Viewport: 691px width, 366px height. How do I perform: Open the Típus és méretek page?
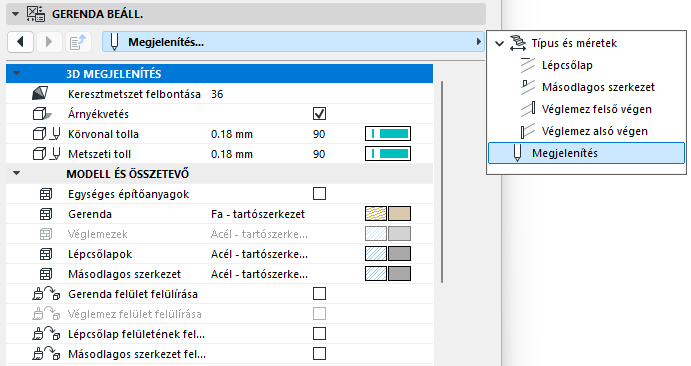tap(574, 43)
